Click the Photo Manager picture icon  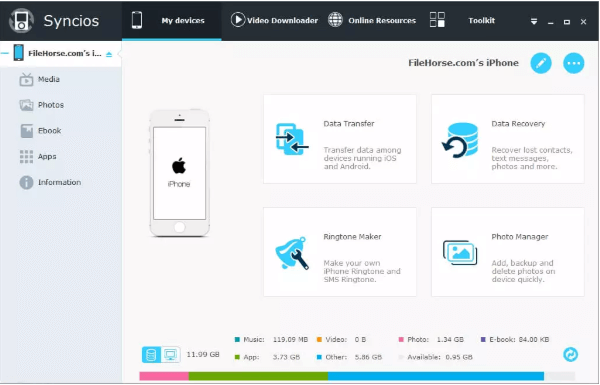tap(460, 252)
